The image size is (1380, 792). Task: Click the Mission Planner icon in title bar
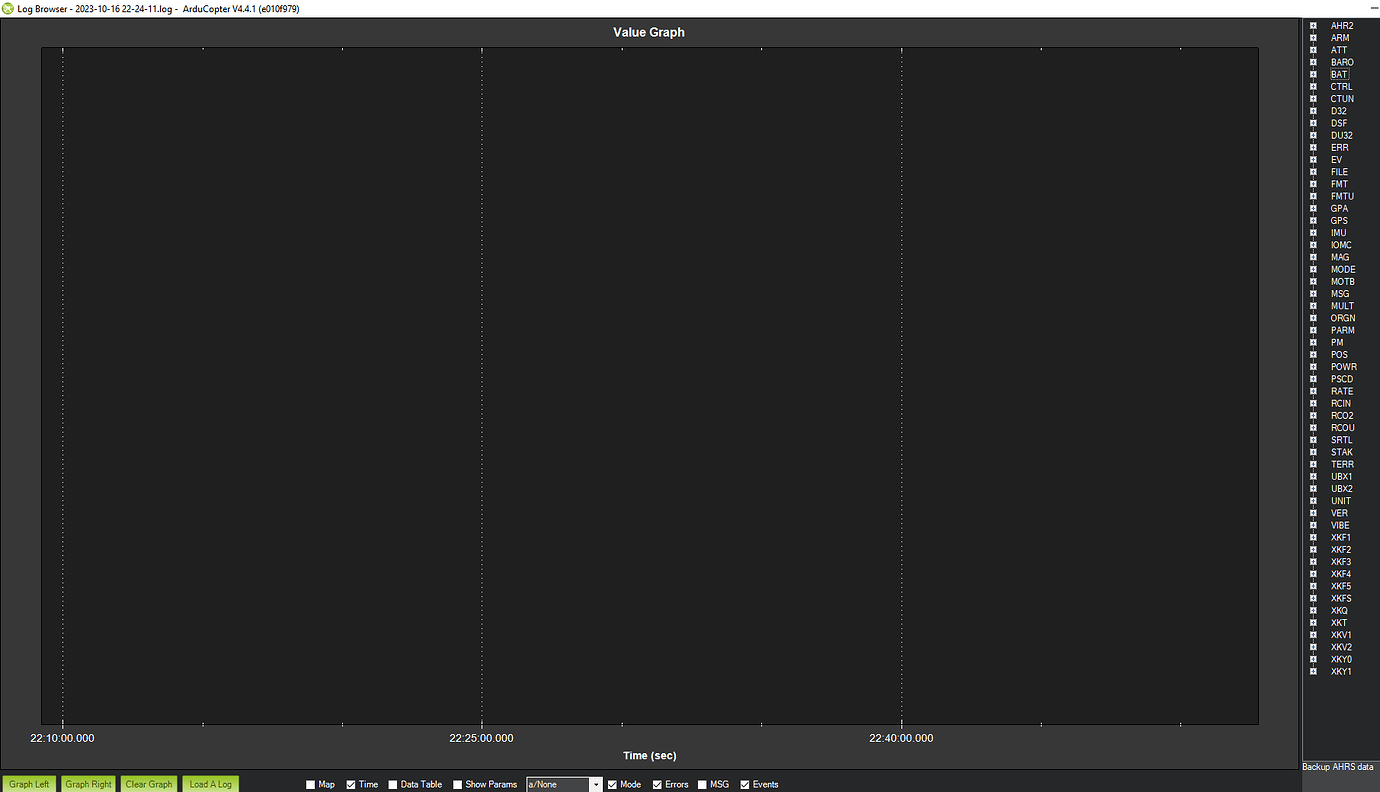click(8, 8)
